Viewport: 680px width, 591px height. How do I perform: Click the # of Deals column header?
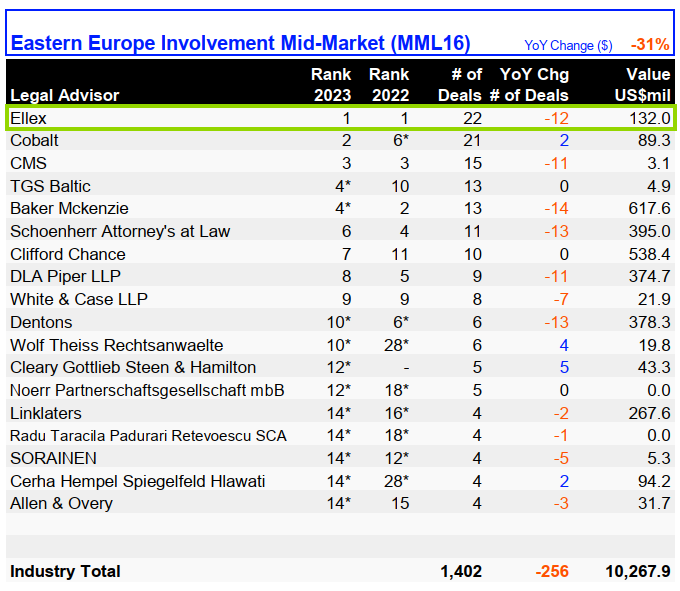(460, 85)
